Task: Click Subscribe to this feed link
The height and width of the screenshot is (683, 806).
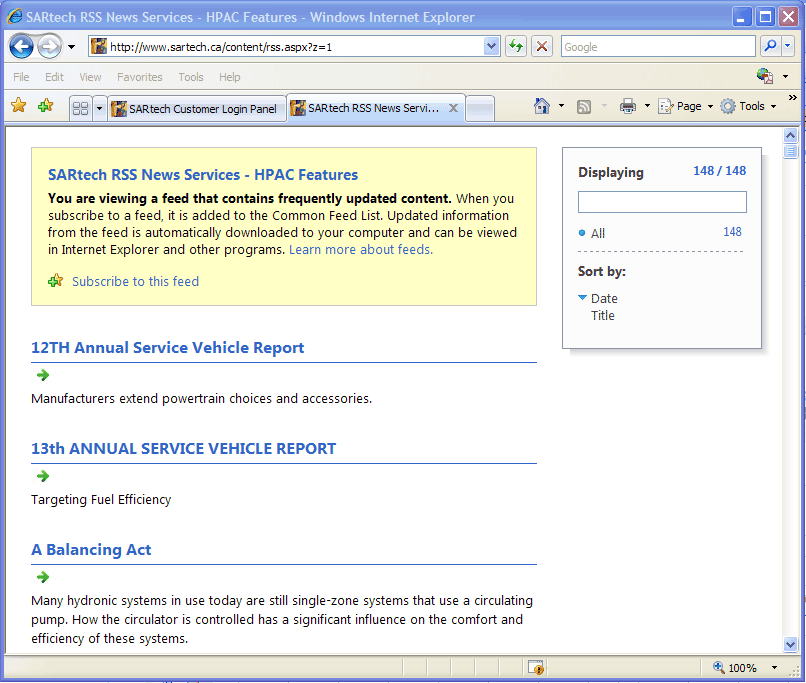Action: (x=135, y=282)
